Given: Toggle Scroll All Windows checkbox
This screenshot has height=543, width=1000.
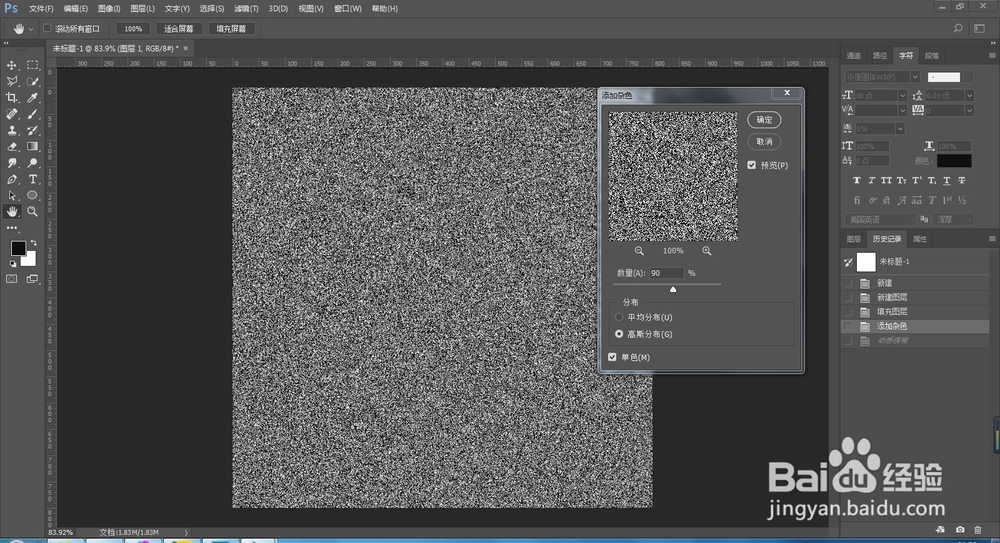Looking at the screenshot, I should [x=47, y=28].
